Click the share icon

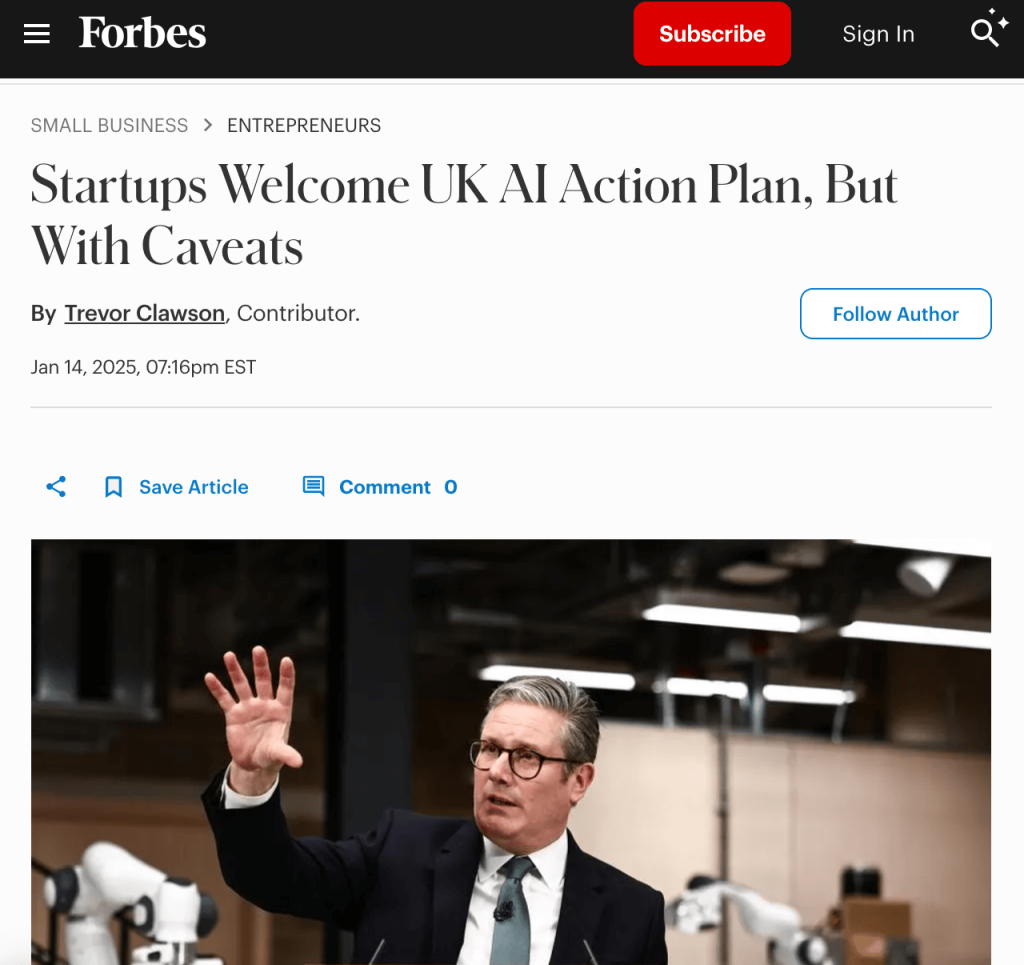pyautogui.click(x=56, y=487)
